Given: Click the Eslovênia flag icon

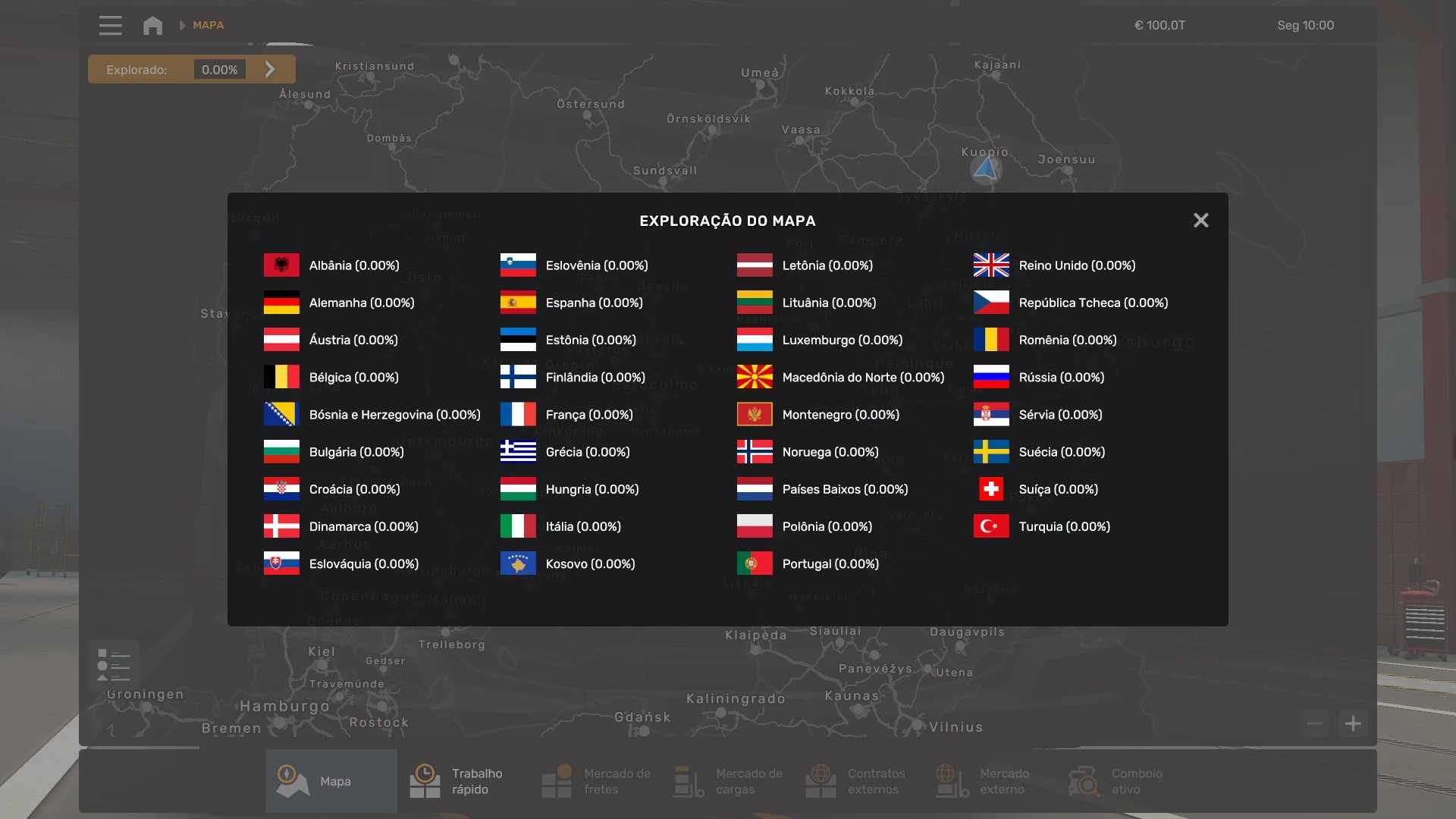Looking at the screenshot, I should click(518, 265).
